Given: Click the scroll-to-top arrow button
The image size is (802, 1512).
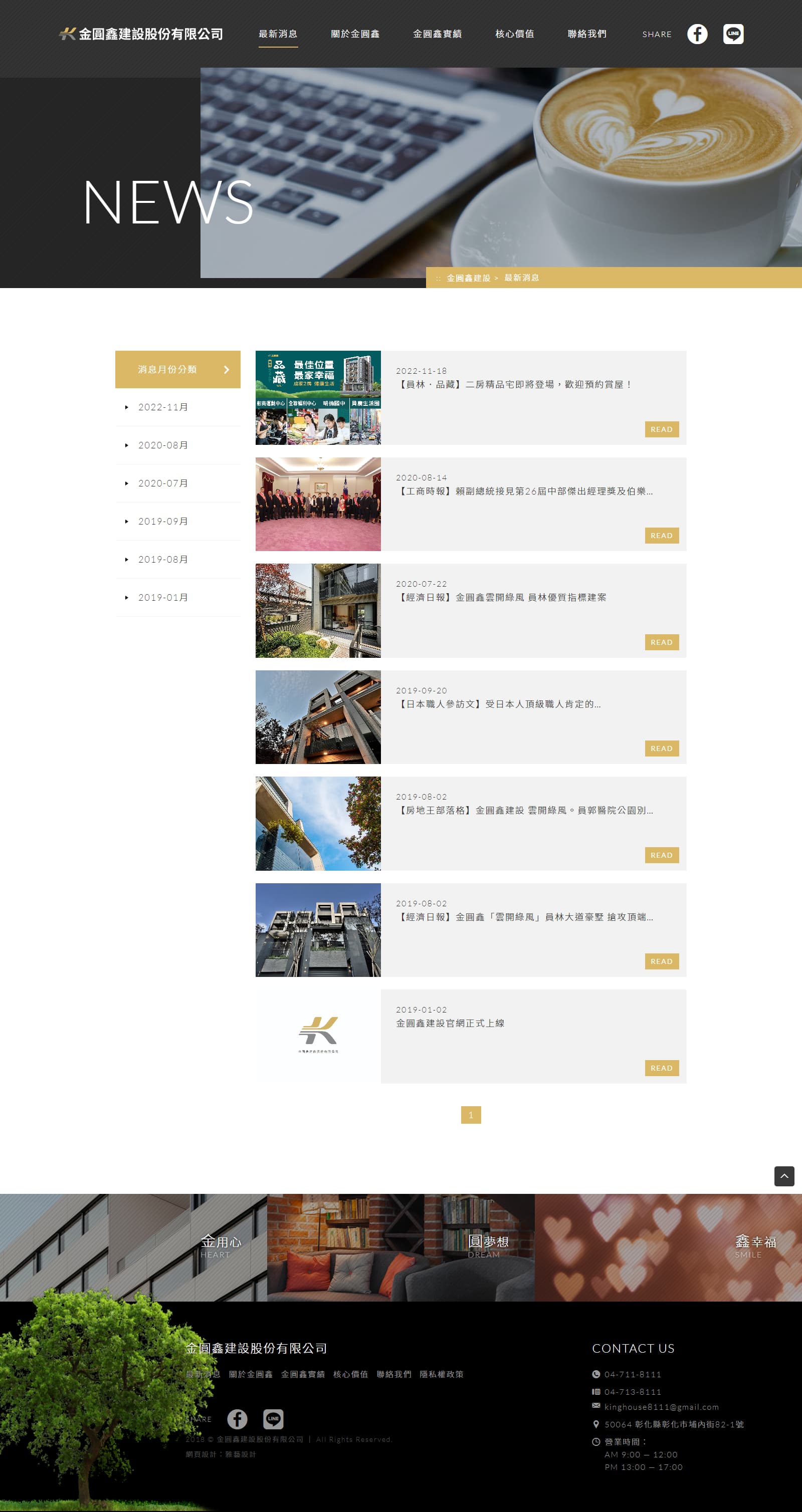Looking at the screenshot, I should point(784,1176).
